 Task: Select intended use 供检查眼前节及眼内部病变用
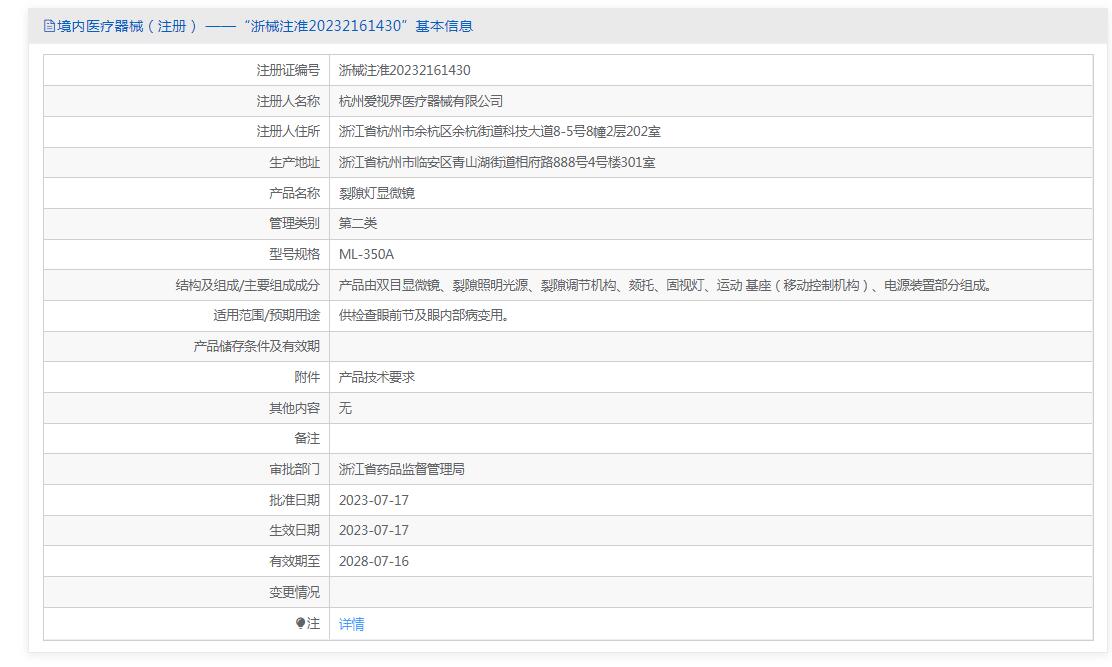pos(423,315)
